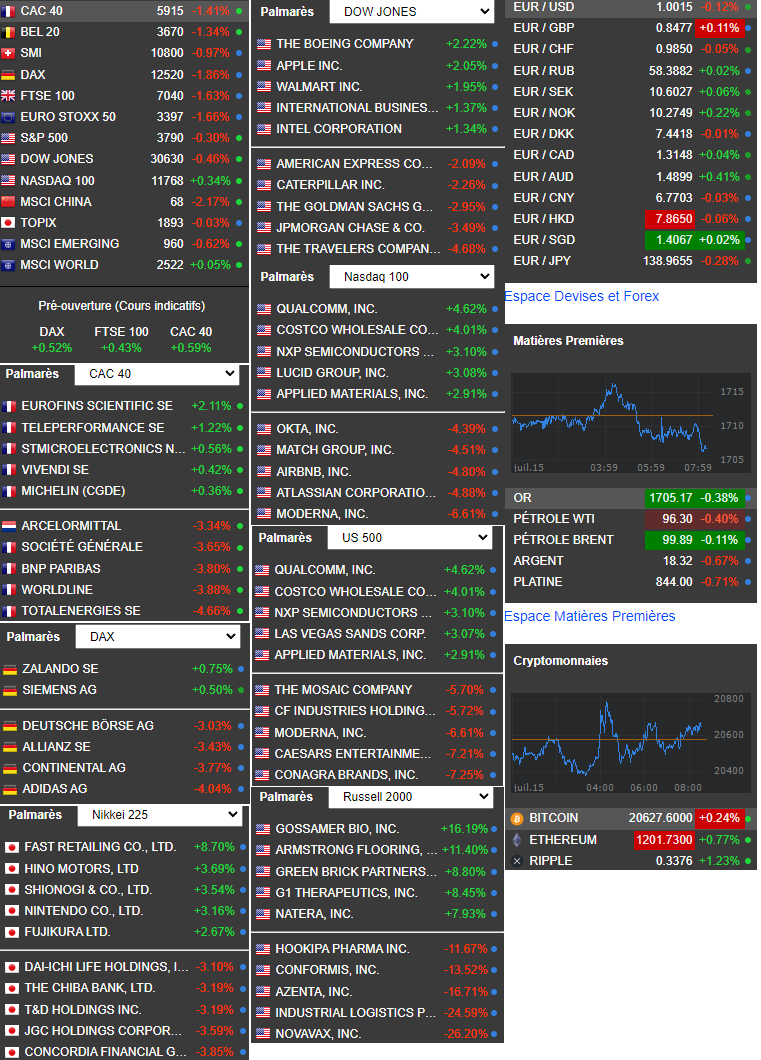The height and width of the screenshot is (1060, 761).
Task: Open TOTALENERGIES SE stock
Action: point(80,611)
